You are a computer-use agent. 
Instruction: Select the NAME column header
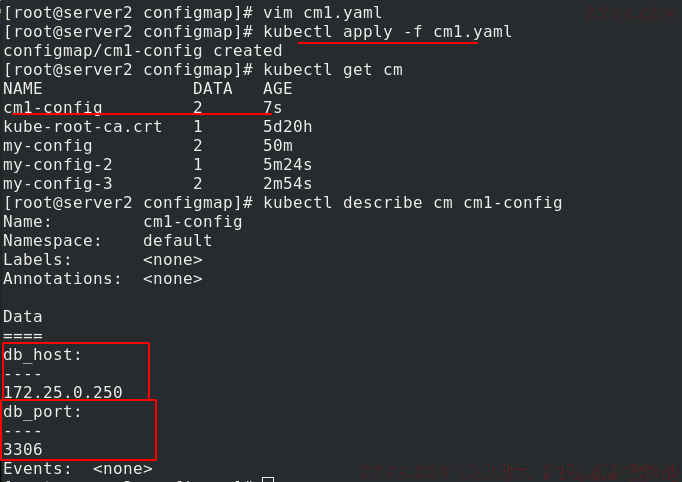(x=23, y=89)
